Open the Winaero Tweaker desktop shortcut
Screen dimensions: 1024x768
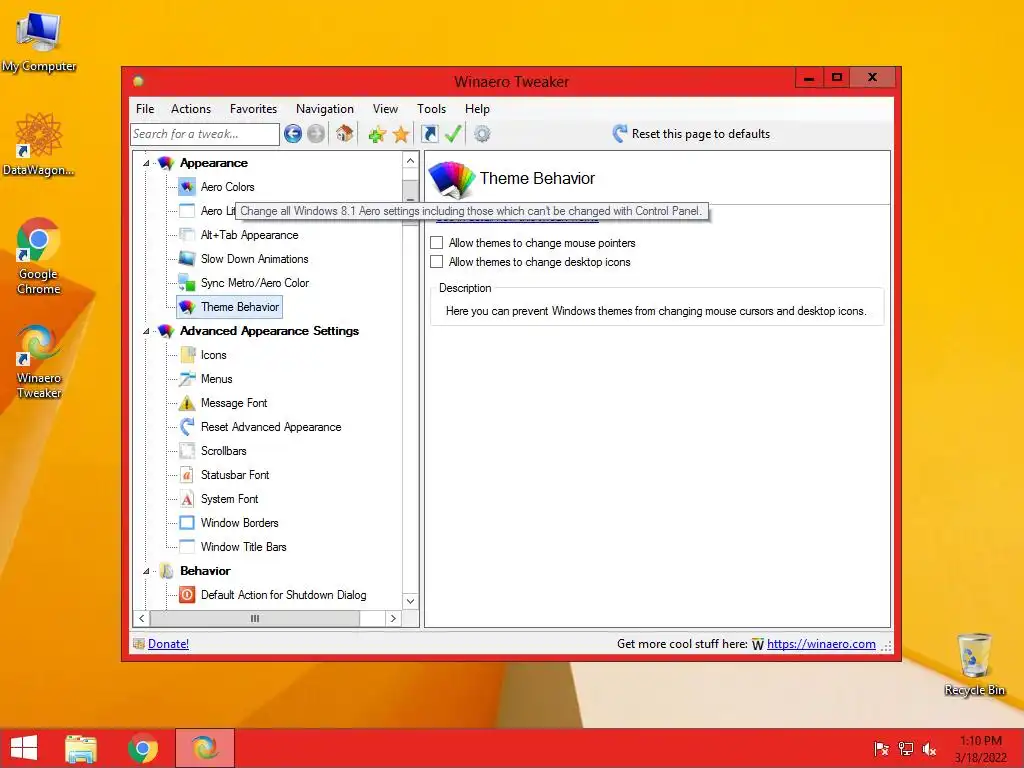[39, 360]
